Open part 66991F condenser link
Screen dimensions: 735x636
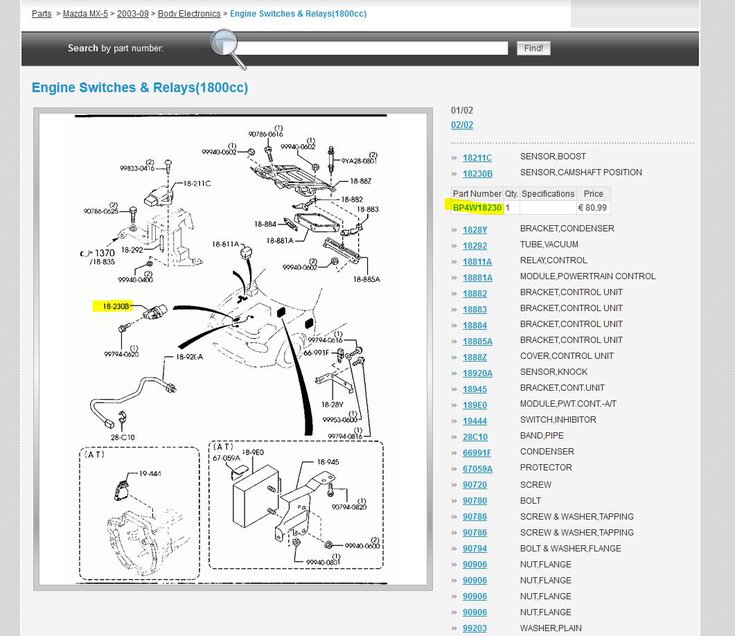tap(477, 453)
